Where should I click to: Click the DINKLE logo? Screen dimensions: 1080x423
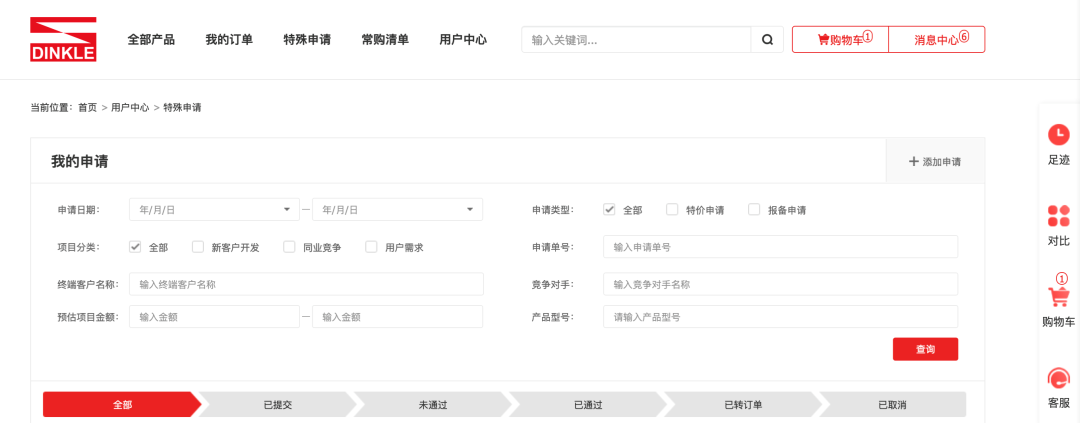pos(63,39)
